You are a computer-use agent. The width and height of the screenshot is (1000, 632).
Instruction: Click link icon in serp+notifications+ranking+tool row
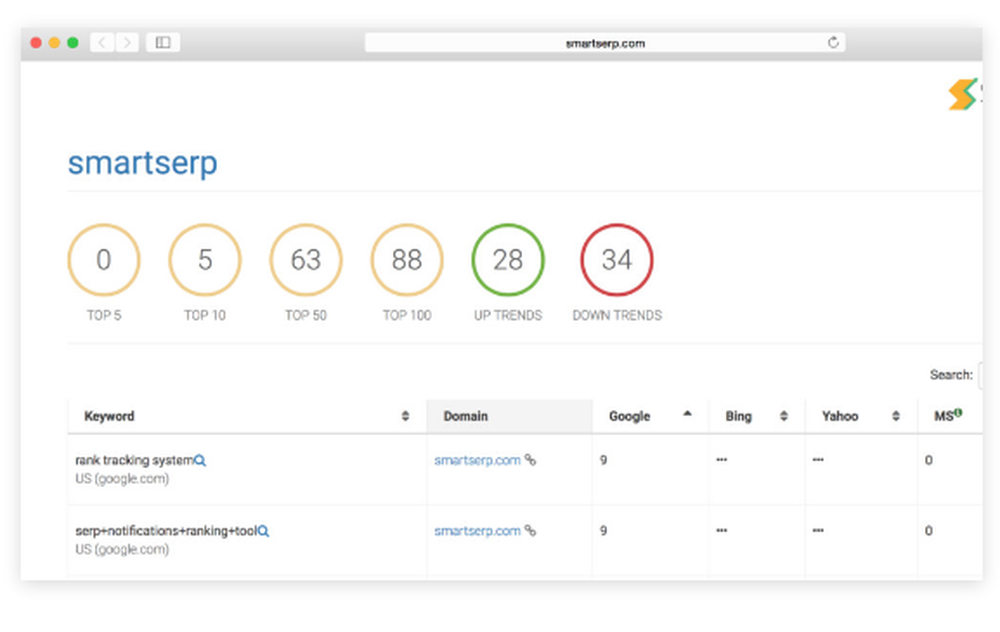point(530,531)
